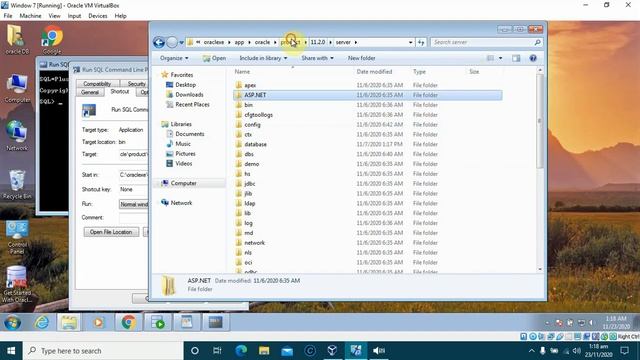Open the view options dropdown arrow
The image size is (640, 360).
click(x=500, y=58)
